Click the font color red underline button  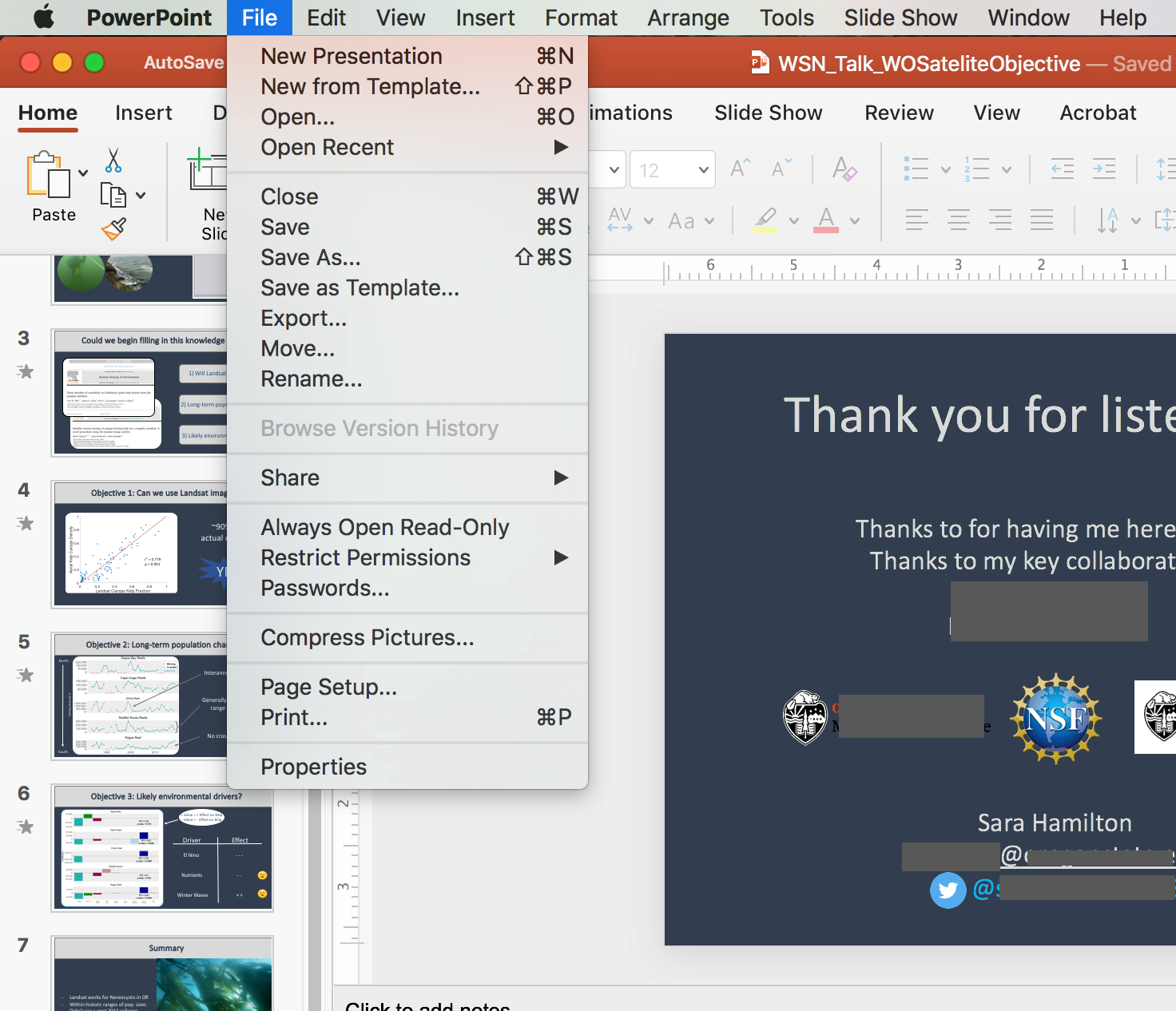(826, 220)
